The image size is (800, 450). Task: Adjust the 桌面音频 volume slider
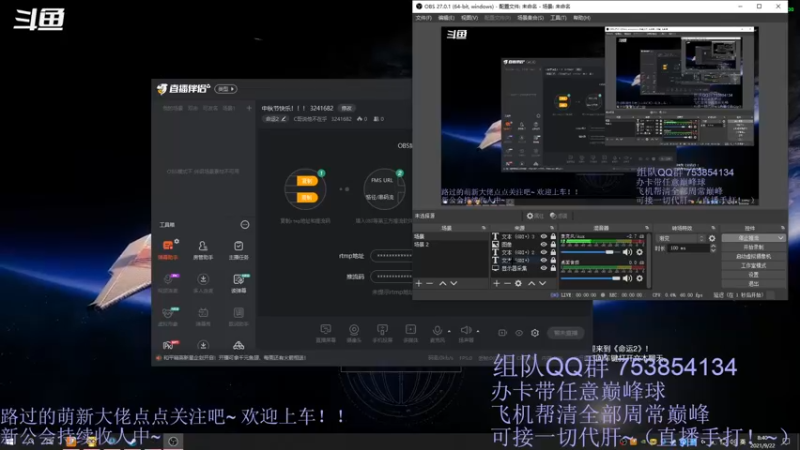(590, 278)
